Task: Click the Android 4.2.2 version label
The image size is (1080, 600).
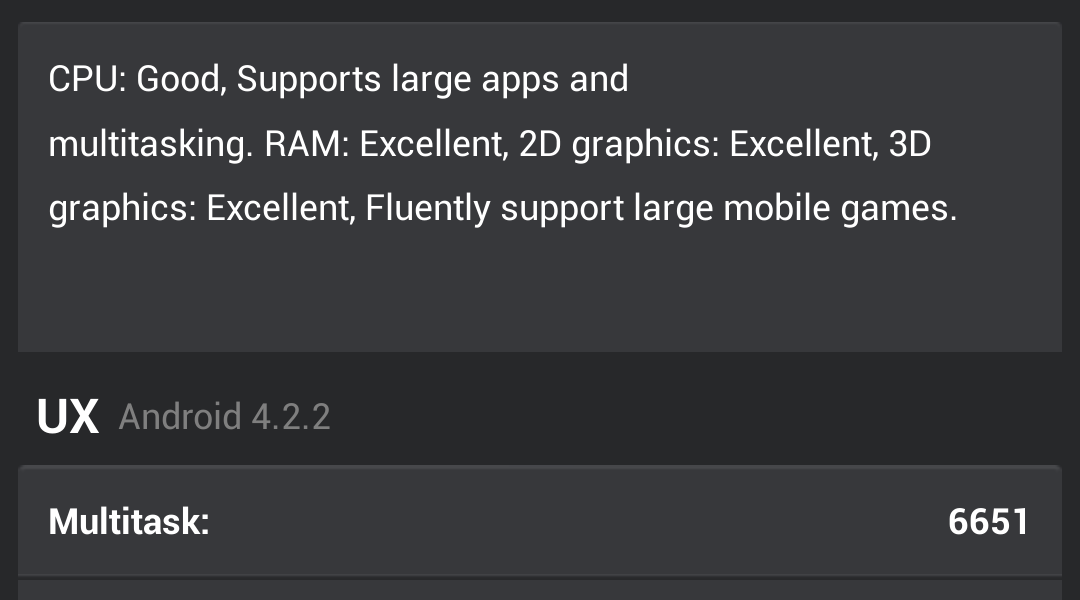Action: click(224, 417)
